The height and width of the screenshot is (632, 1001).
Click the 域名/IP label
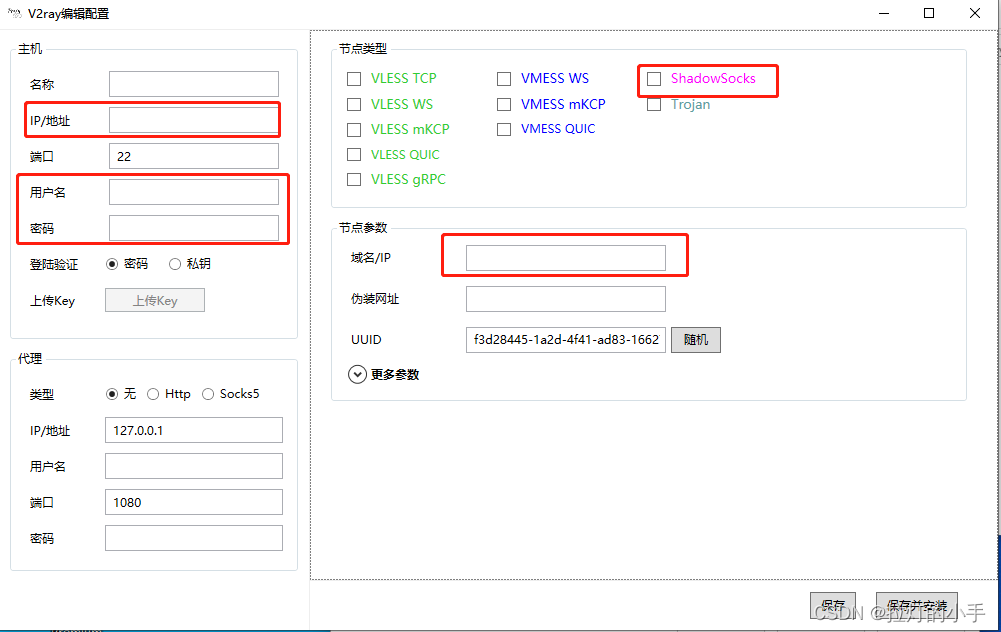tap(370, 258)
